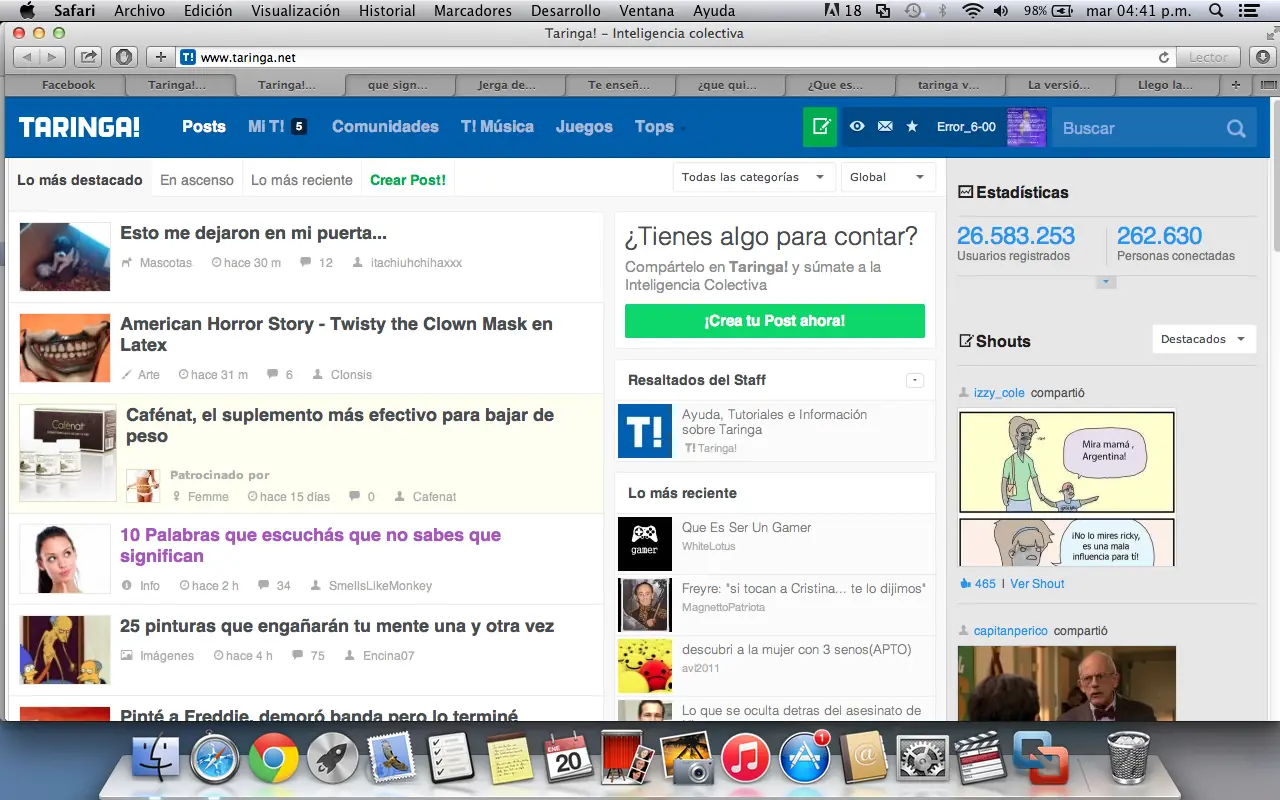Click the magnifier icon in the Buscar box
Viewport: 1280px width, 800px height.
[1236, 128]
